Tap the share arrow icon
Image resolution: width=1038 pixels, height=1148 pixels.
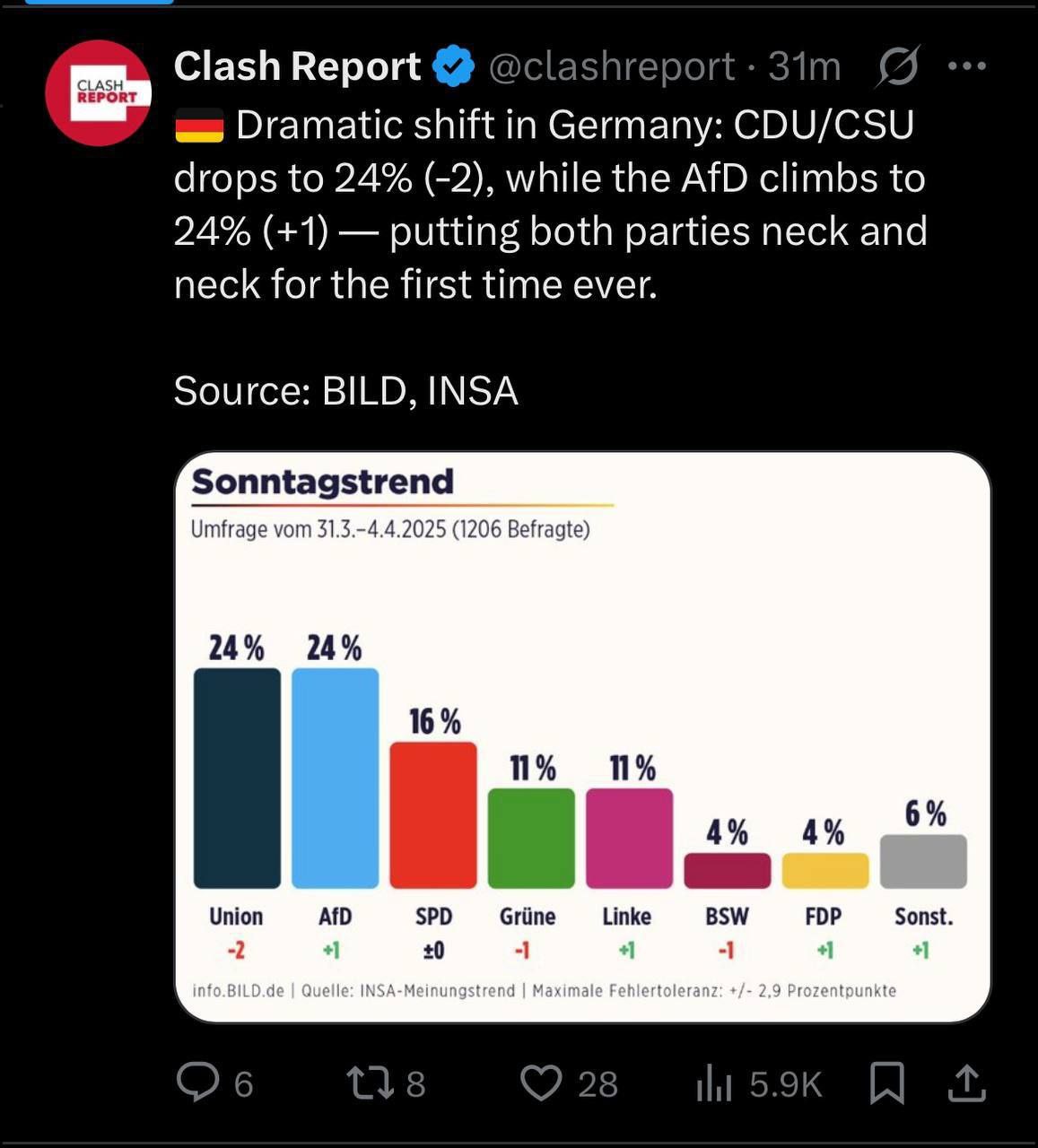[966, 1083]
